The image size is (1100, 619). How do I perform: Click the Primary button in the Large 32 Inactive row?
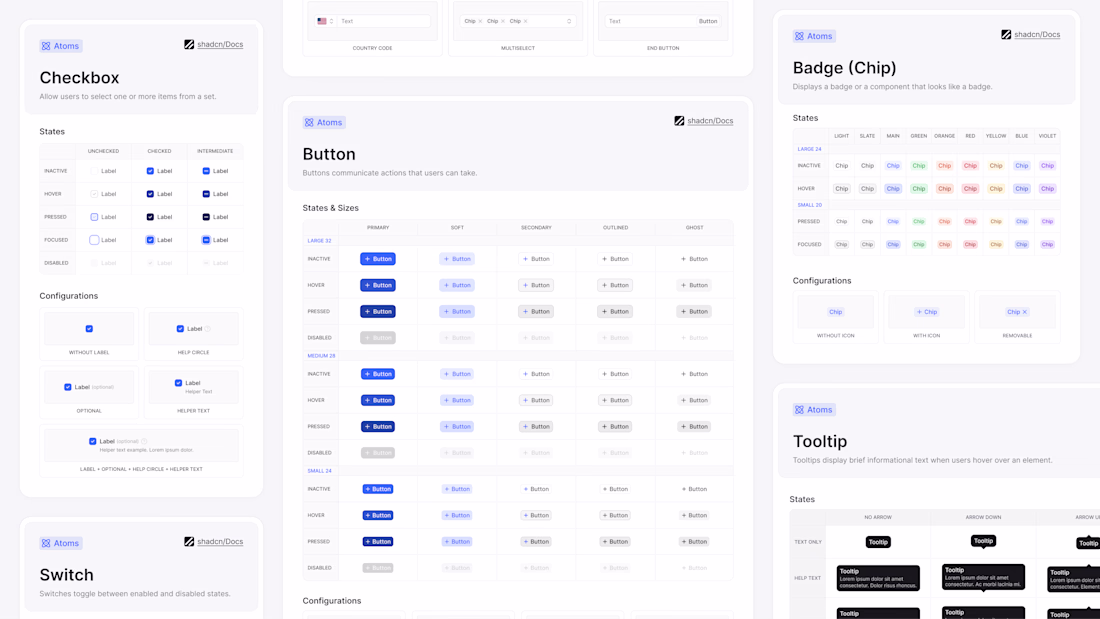point(378,259)
